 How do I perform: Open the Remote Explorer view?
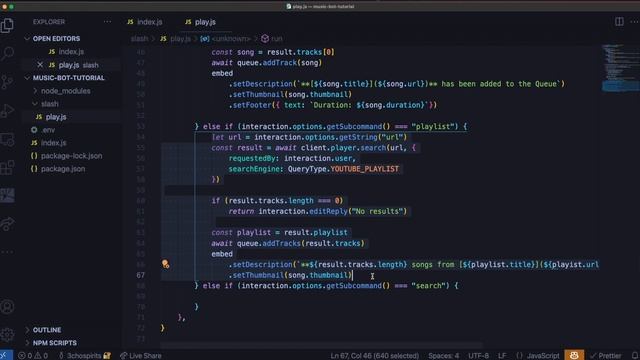7,139
